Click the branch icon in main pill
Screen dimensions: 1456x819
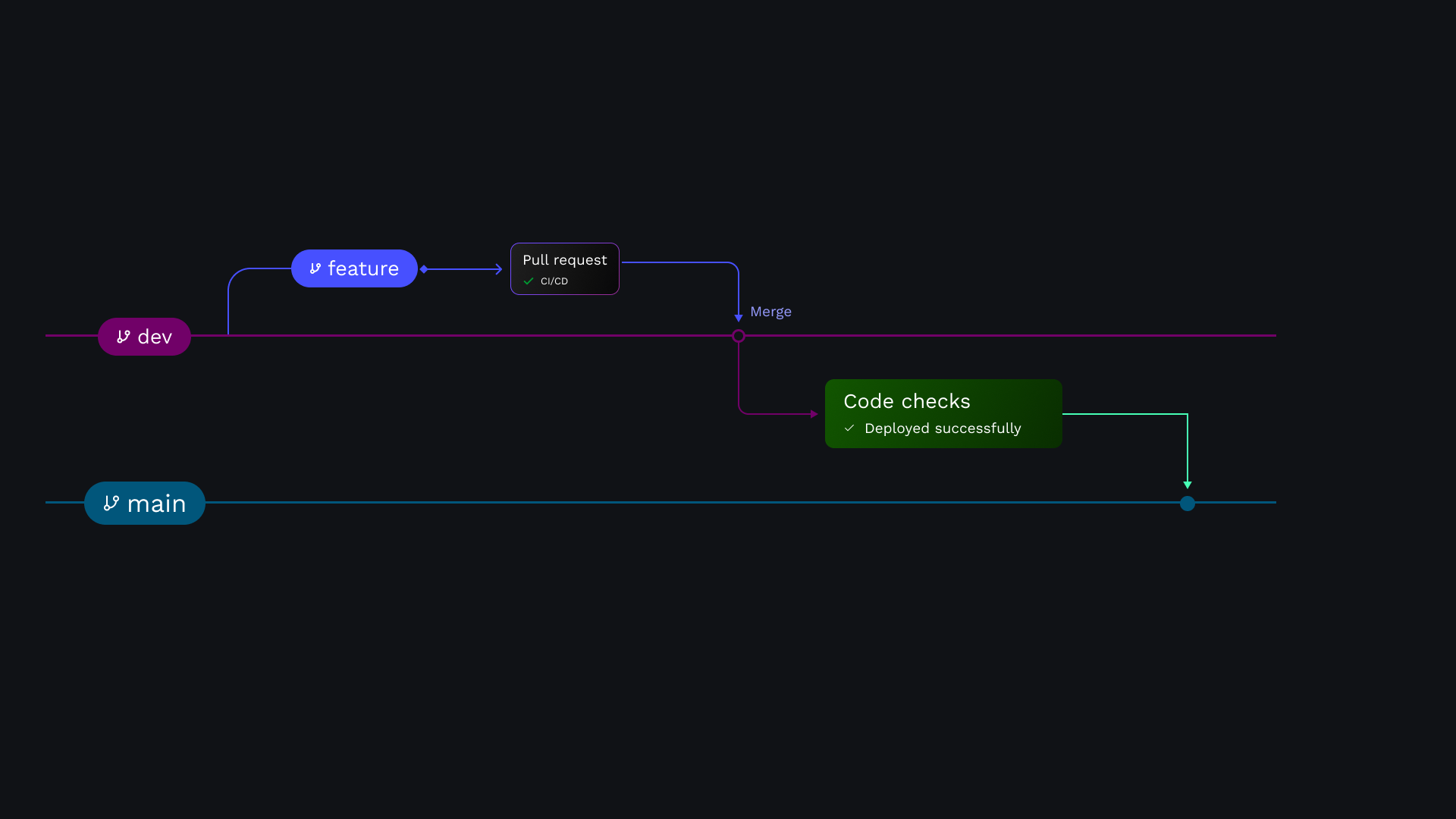click(x=111, y=504)
